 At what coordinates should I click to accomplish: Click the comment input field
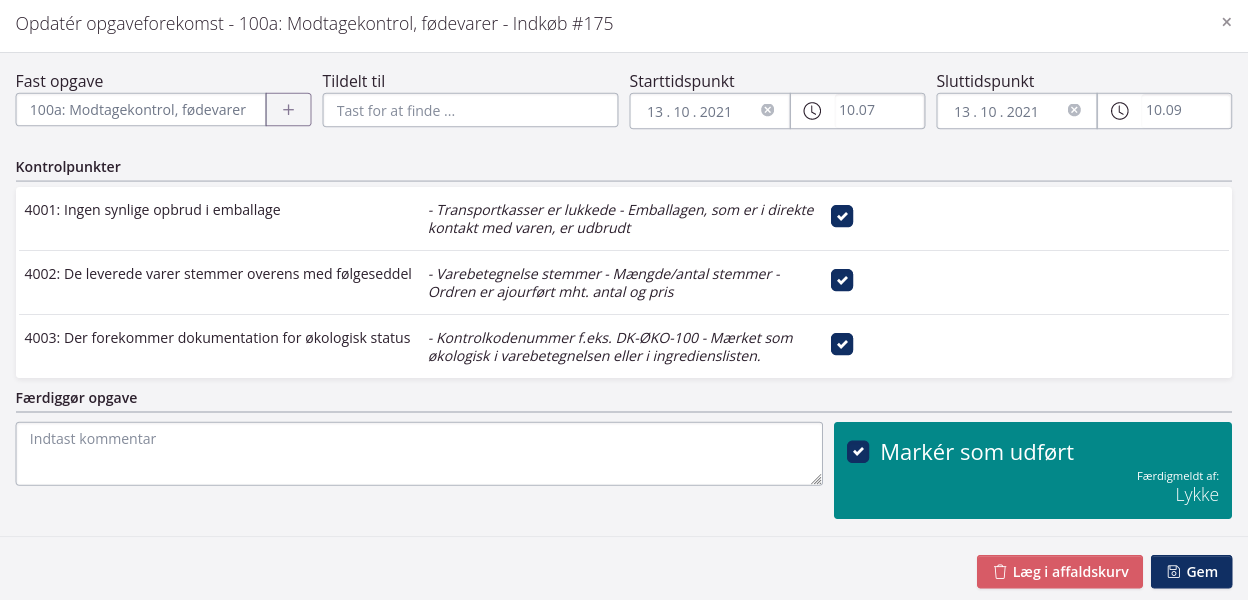(x=419, y=455)
